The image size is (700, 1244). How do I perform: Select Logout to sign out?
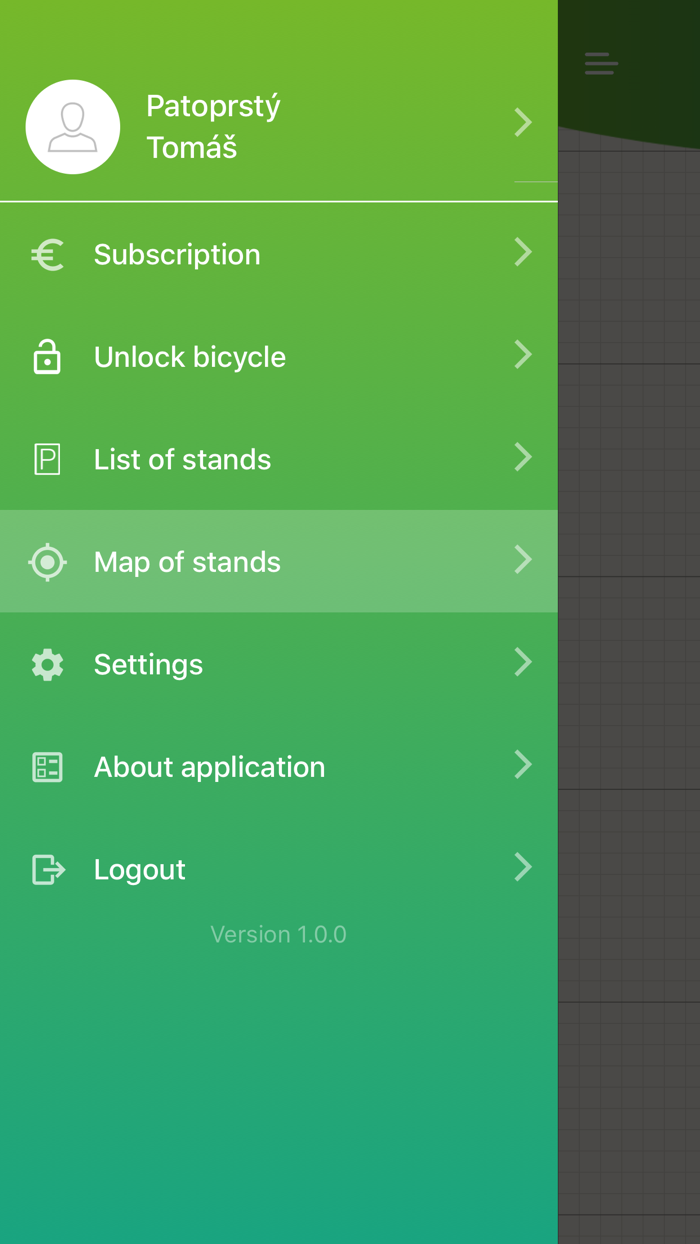pyautogui.click(x=279, y=869)
